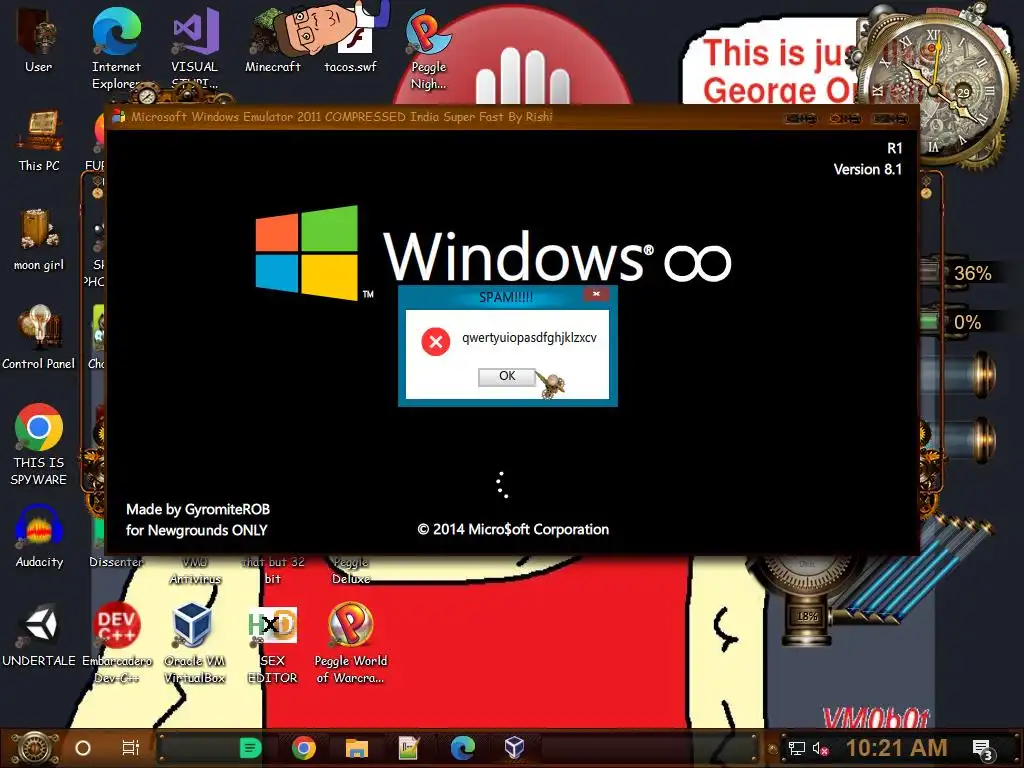Click the 10:21 AM taskbar clock
The height and width of the screenshot is (768, 1024).
click(897, 748)
